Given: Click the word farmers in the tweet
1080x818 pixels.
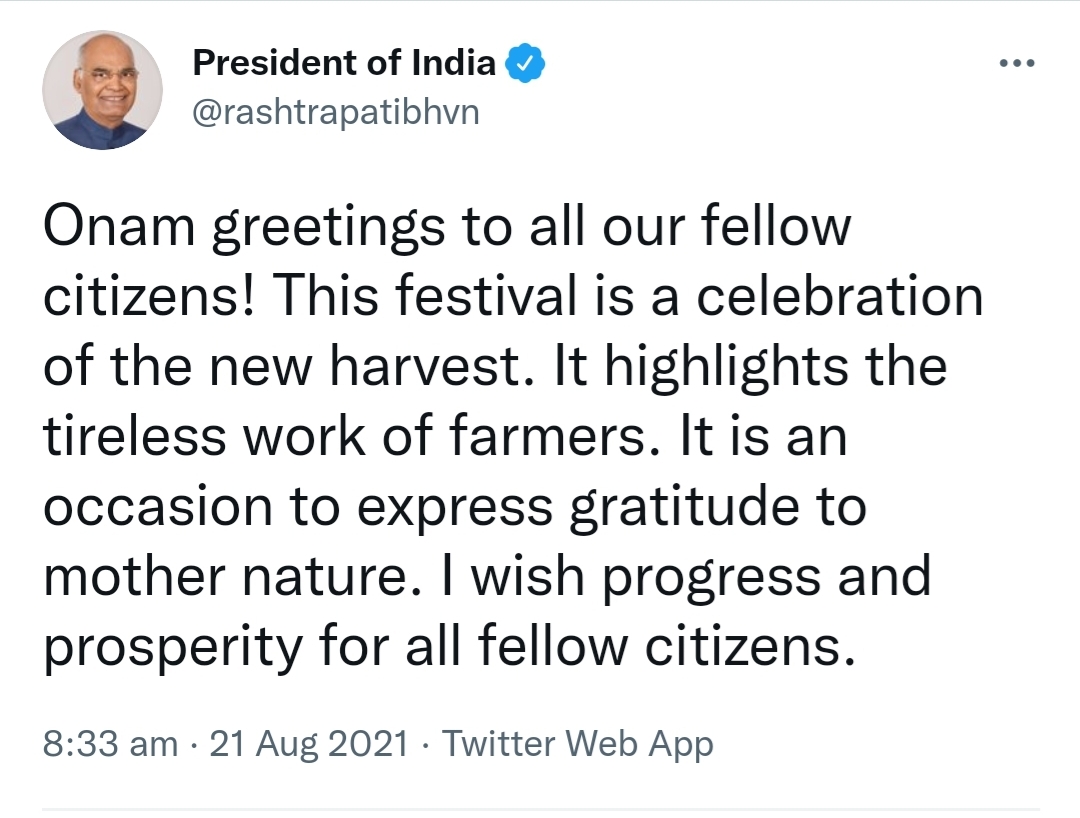Looking at the screenshot, I should [x=555, y=437].
